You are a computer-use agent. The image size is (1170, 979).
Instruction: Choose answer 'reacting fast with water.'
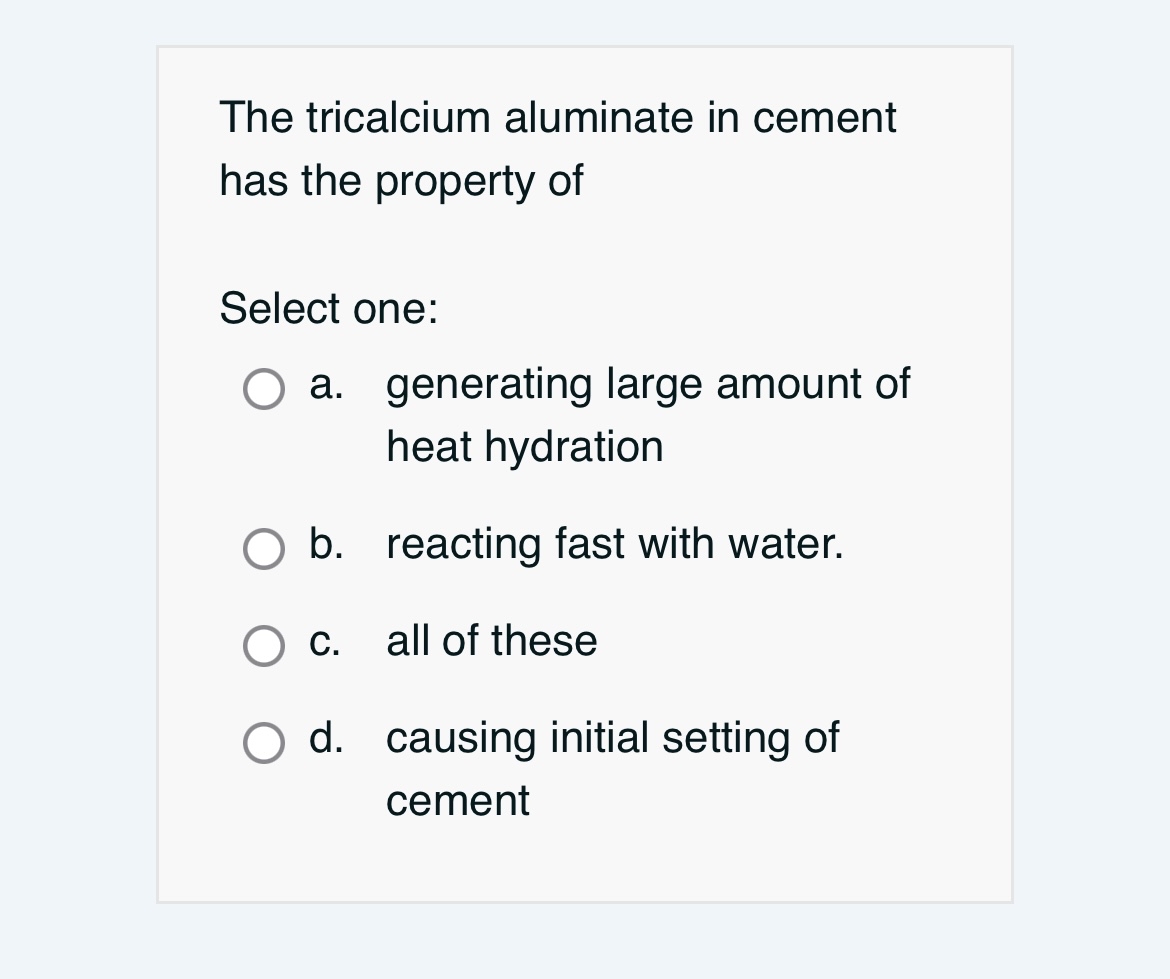pos(615,545)
